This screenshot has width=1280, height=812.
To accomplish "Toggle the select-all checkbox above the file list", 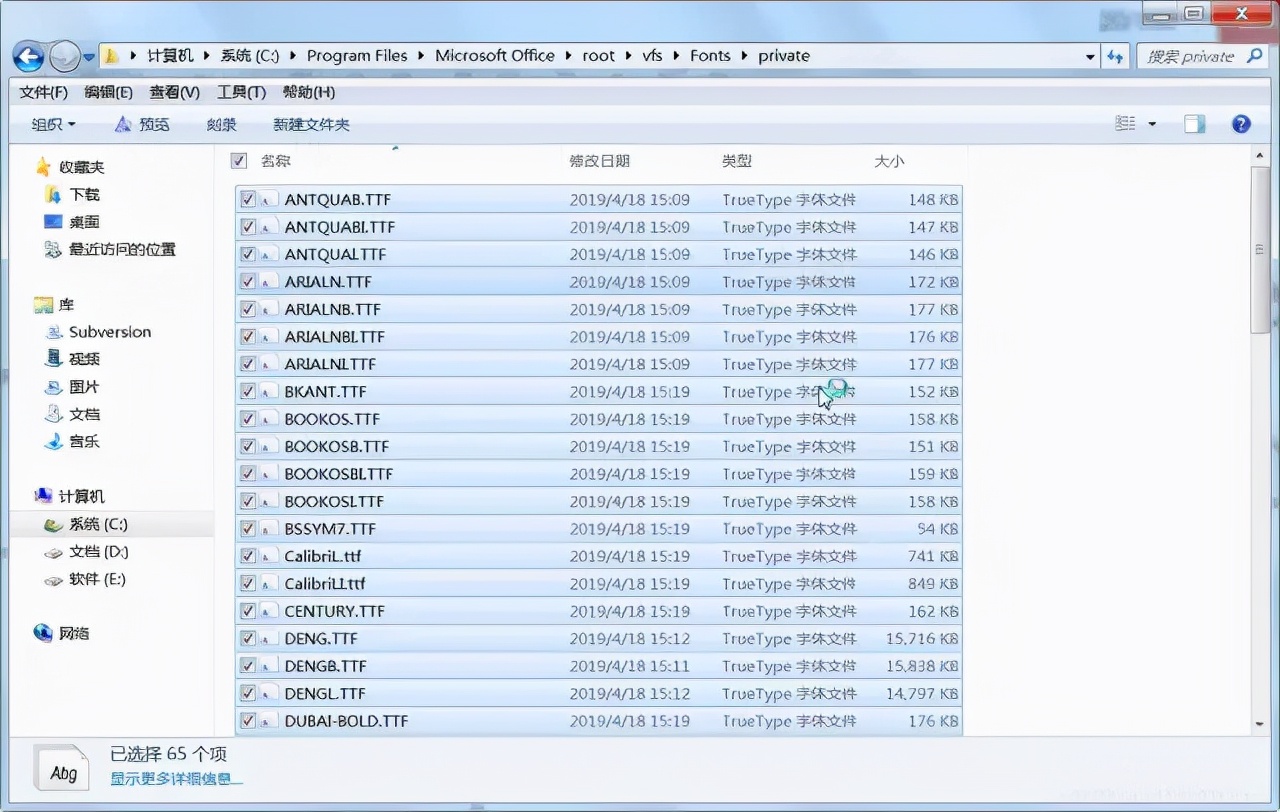I will click(x=237, y=160).
